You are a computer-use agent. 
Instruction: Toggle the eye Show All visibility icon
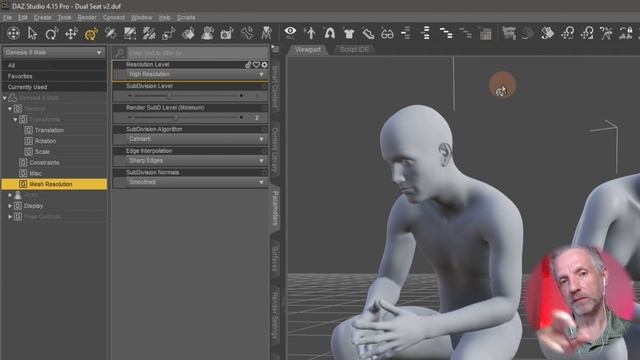(x=290, y=32)
